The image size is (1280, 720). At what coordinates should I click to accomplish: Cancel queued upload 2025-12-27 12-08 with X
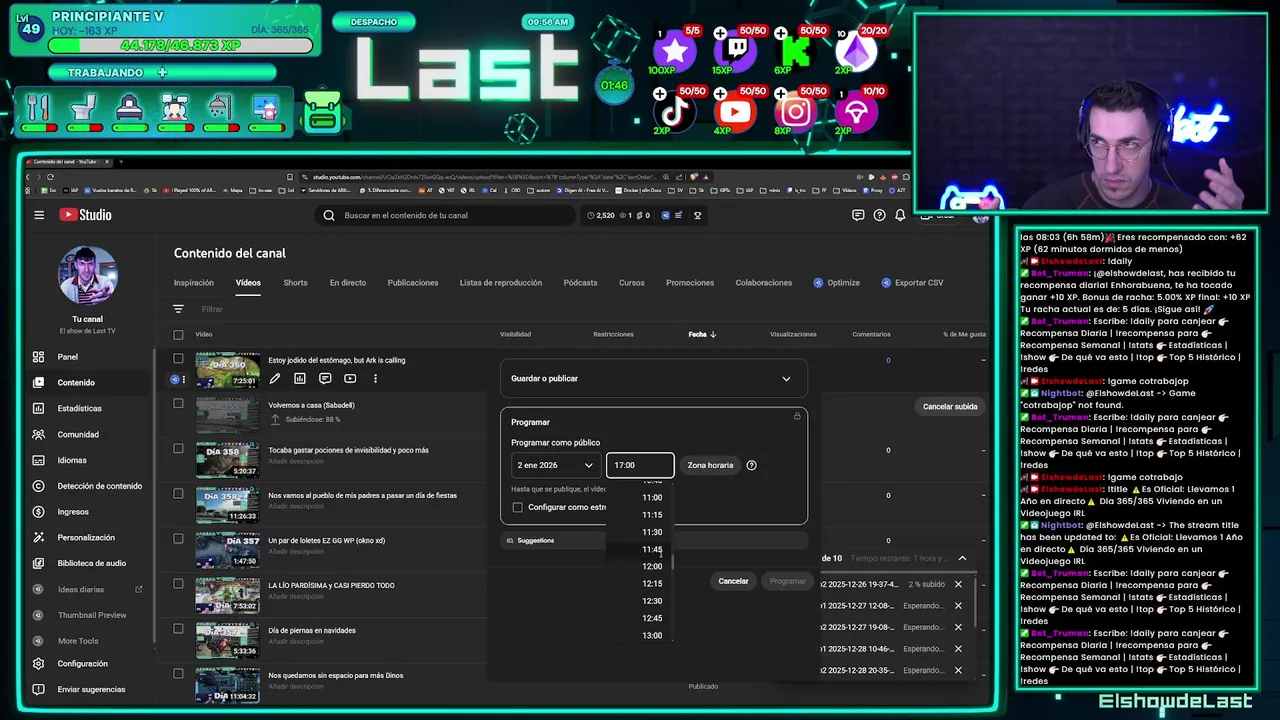[x=958, y=606]
